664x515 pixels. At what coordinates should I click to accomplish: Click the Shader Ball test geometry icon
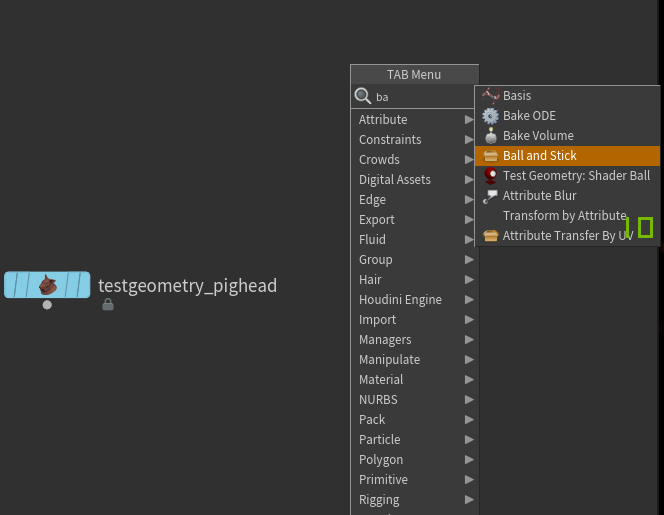[x=490, y=176]
